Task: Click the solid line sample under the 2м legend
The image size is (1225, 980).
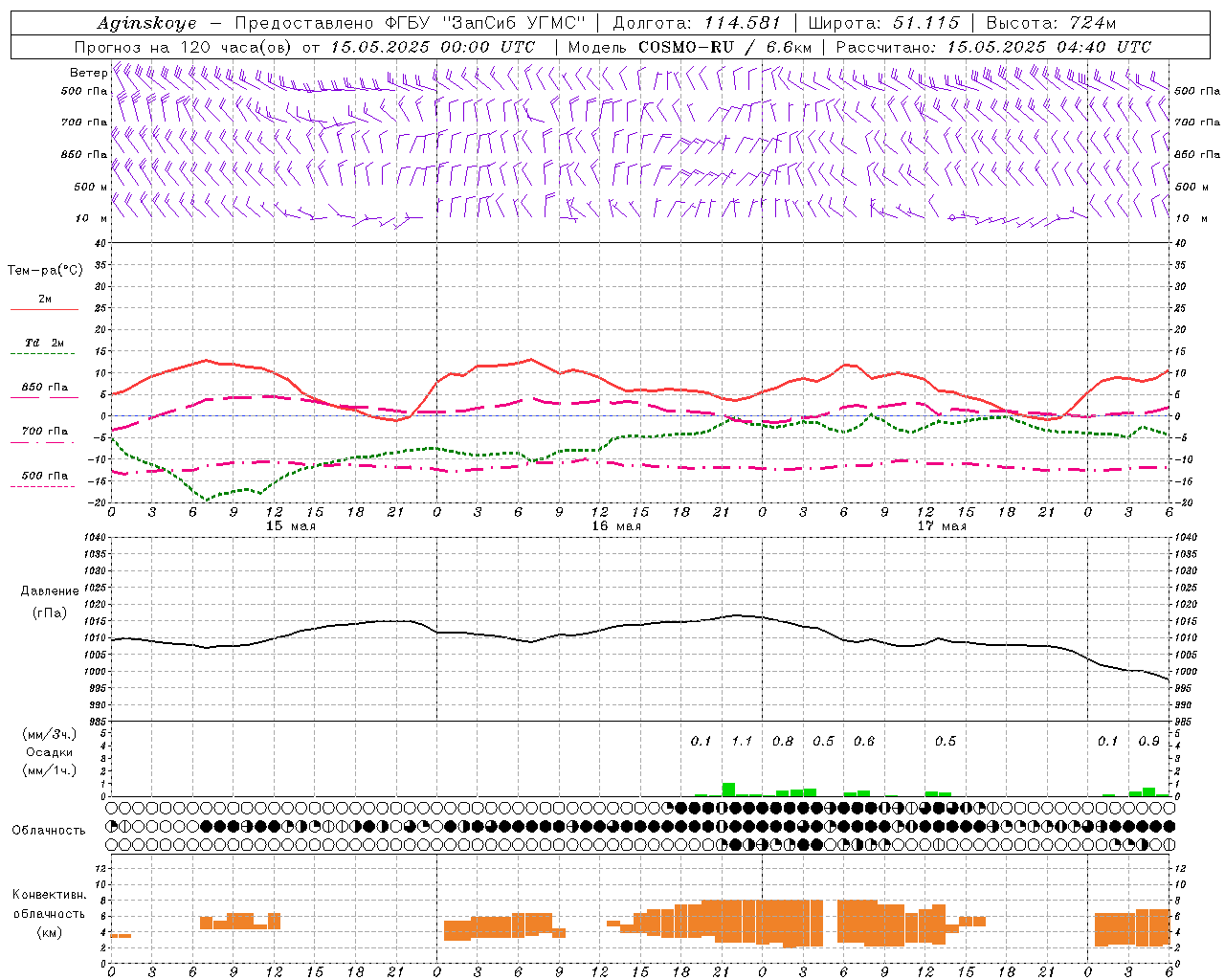Action: (x=44, y=310)
